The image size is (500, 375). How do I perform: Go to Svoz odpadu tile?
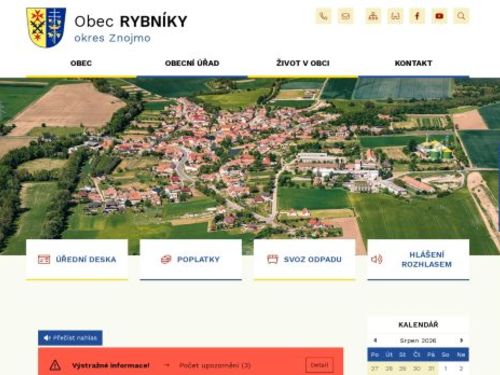(x=304, y=259)
